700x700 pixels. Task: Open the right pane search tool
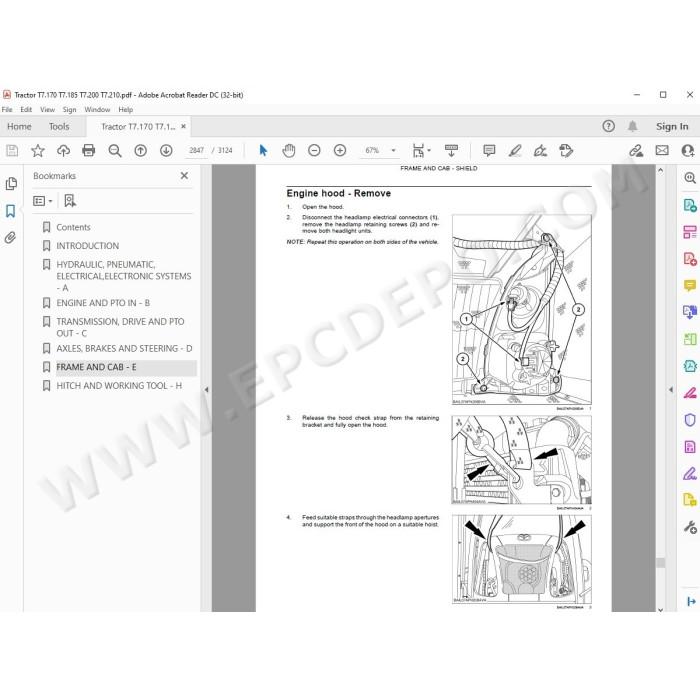point(690,178)
